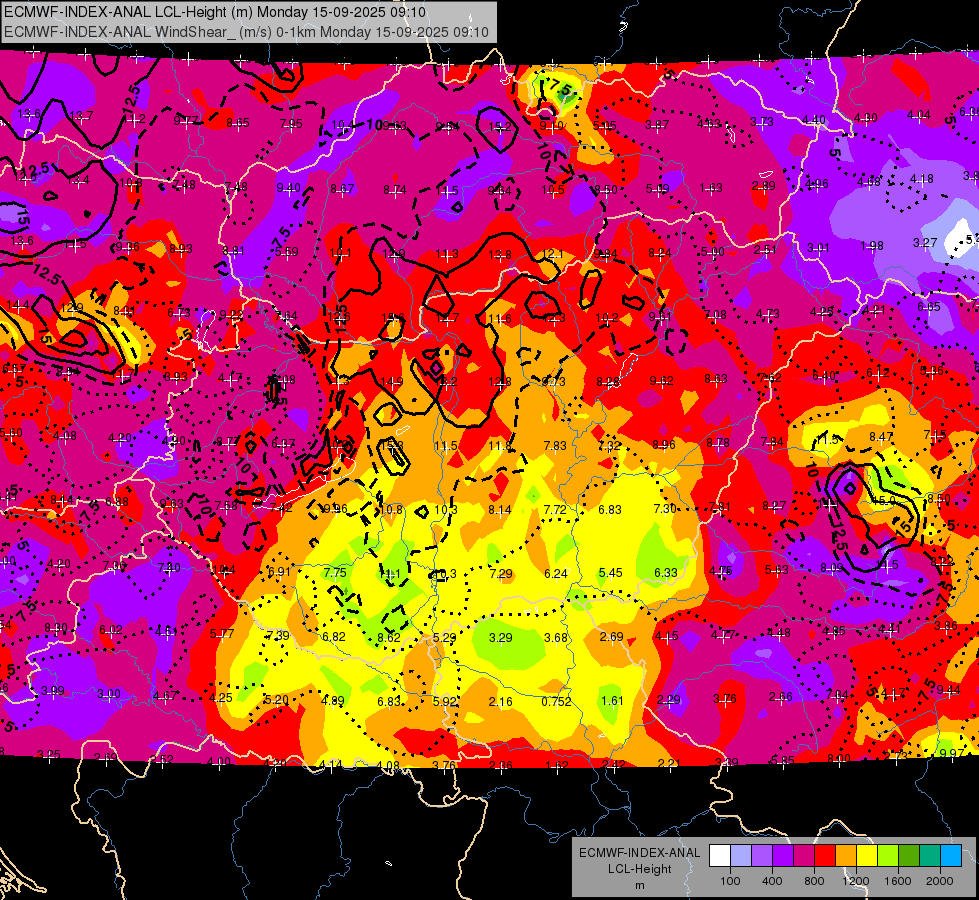The height and width of the screenshot is (900, 979).
Task: Click the legend scale value '1600'
Action: tap(898, 881)
